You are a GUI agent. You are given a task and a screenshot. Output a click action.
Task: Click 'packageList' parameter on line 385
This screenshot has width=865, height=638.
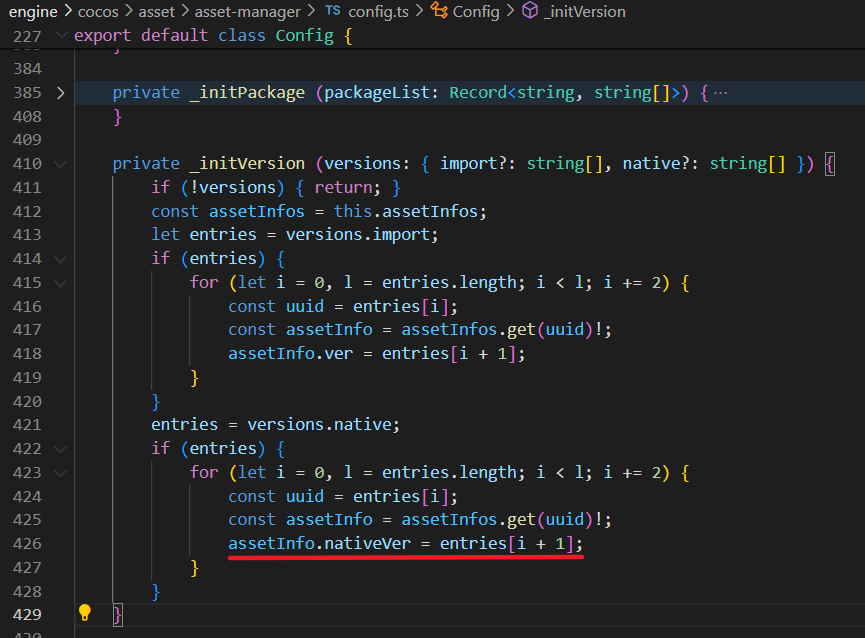[x=377, y=93]
